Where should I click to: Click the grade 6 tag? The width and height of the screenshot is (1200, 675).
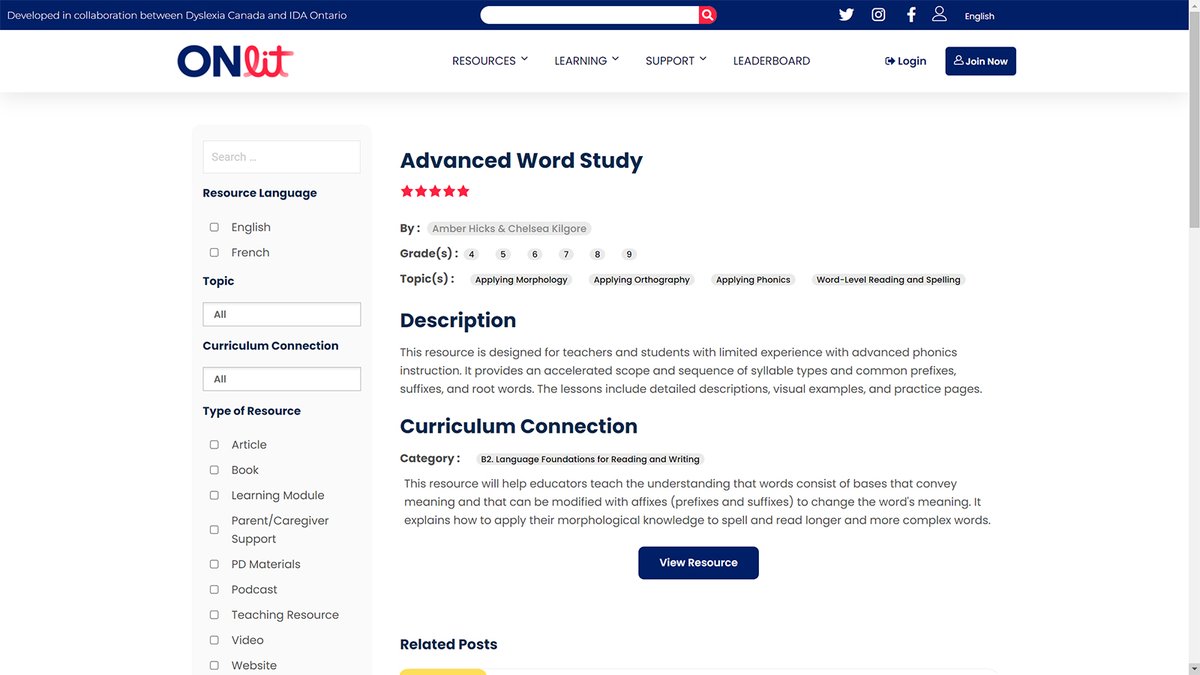click(x=535, y=254)
